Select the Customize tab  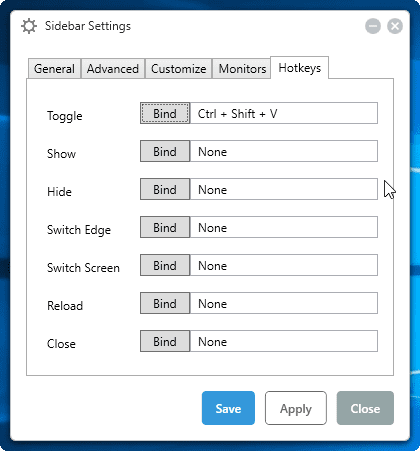pos(179,69)
